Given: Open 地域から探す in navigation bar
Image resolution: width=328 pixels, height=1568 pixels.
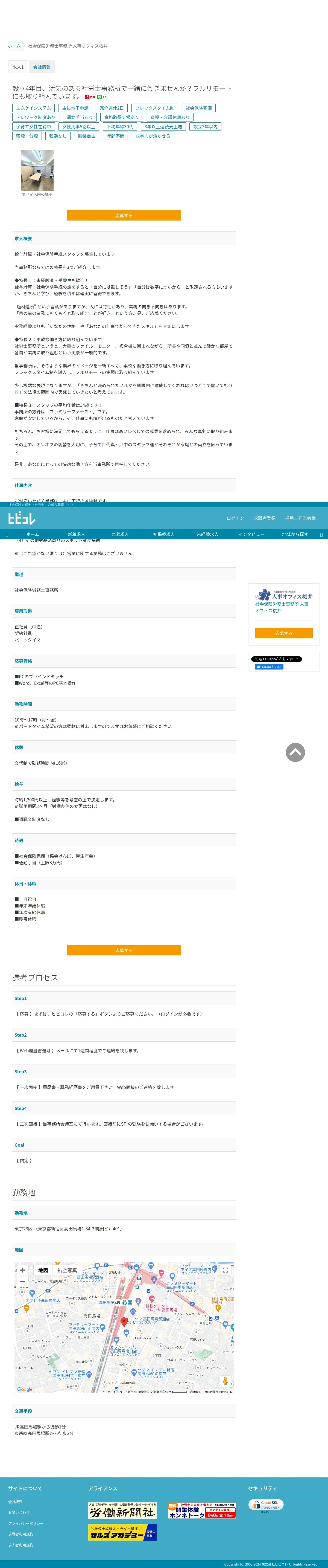Looking at the screenshot, I should pos(295,534).
